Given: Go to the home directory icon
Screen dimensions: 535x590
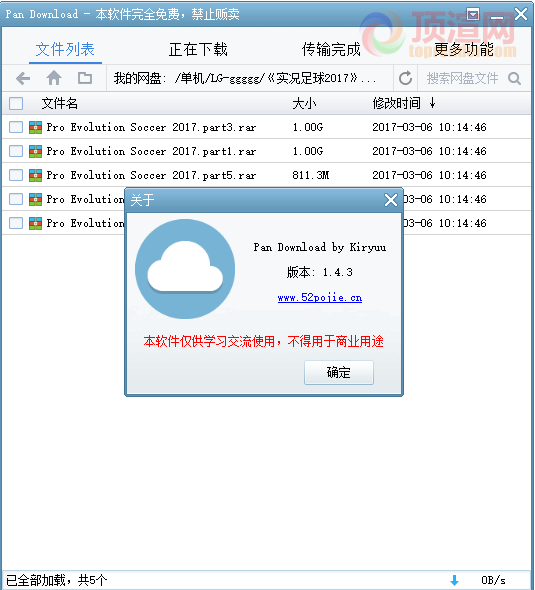Looking at the screenshot, I should [x=54, y=78].
